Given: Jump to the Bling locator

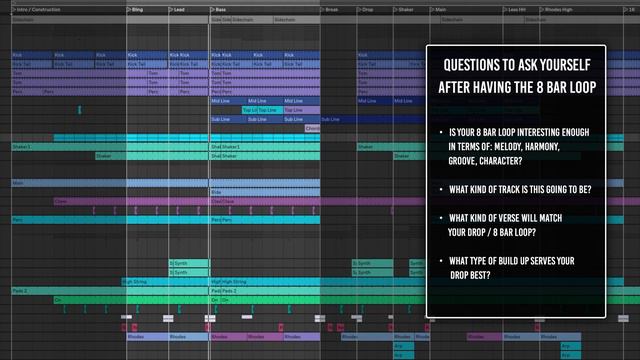Looking at the screenshot, I should pos(135,9).
